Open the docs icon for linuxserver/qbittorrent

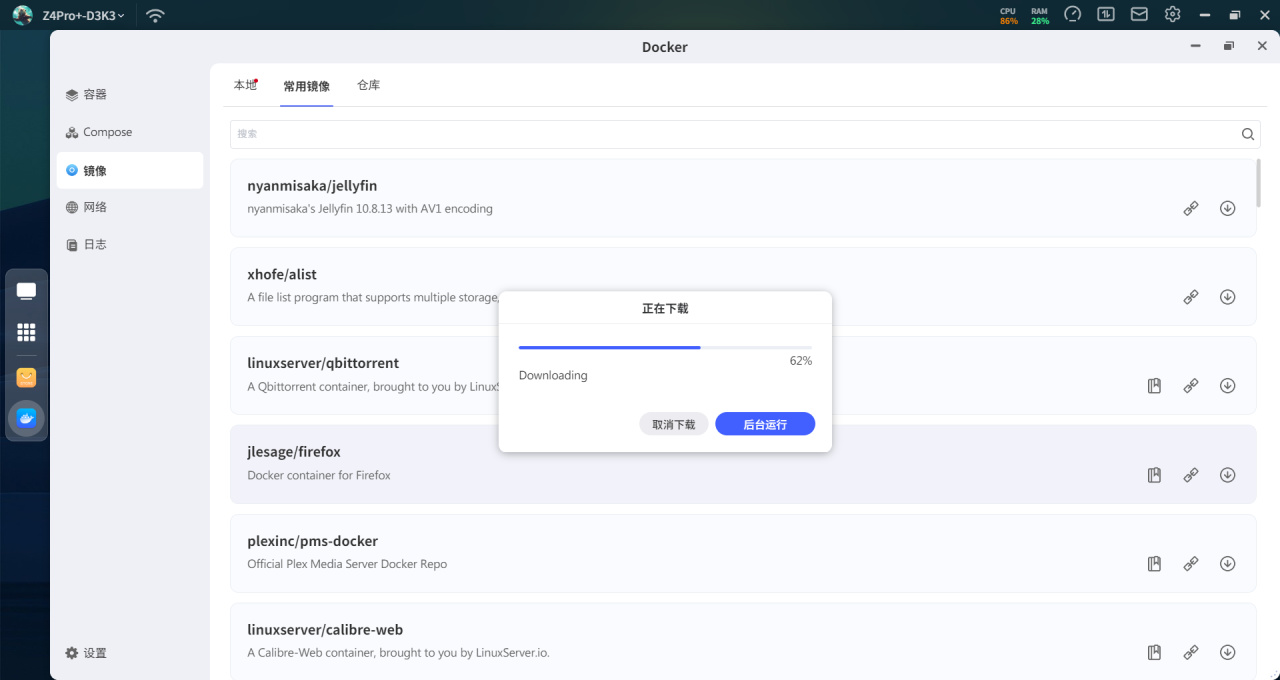pyautogui.click(x=1154, y=386)
